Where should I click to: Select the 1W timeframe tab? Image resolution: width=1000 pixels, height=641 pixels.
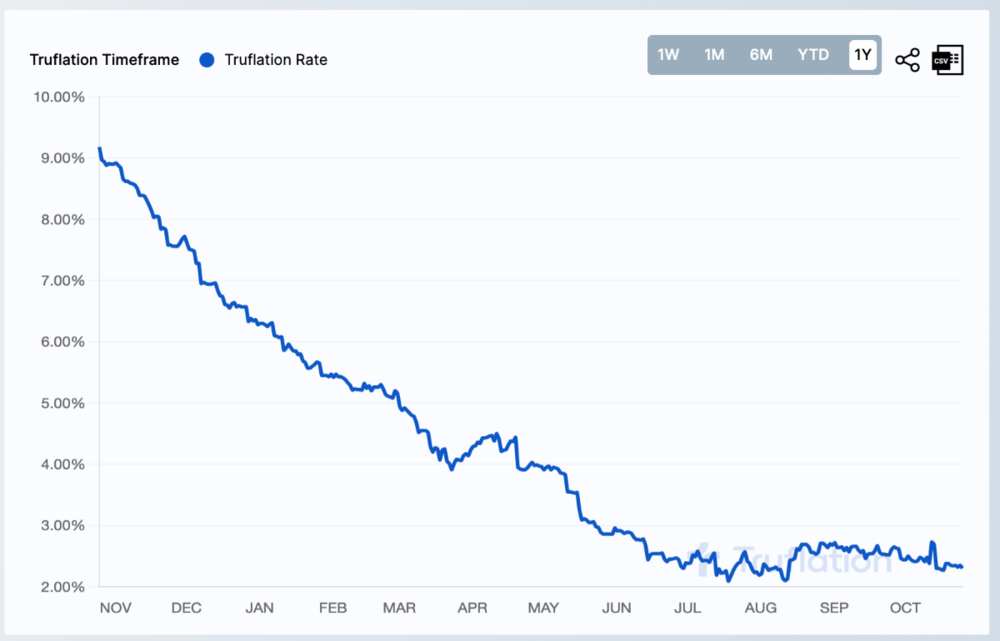[668, 55]
